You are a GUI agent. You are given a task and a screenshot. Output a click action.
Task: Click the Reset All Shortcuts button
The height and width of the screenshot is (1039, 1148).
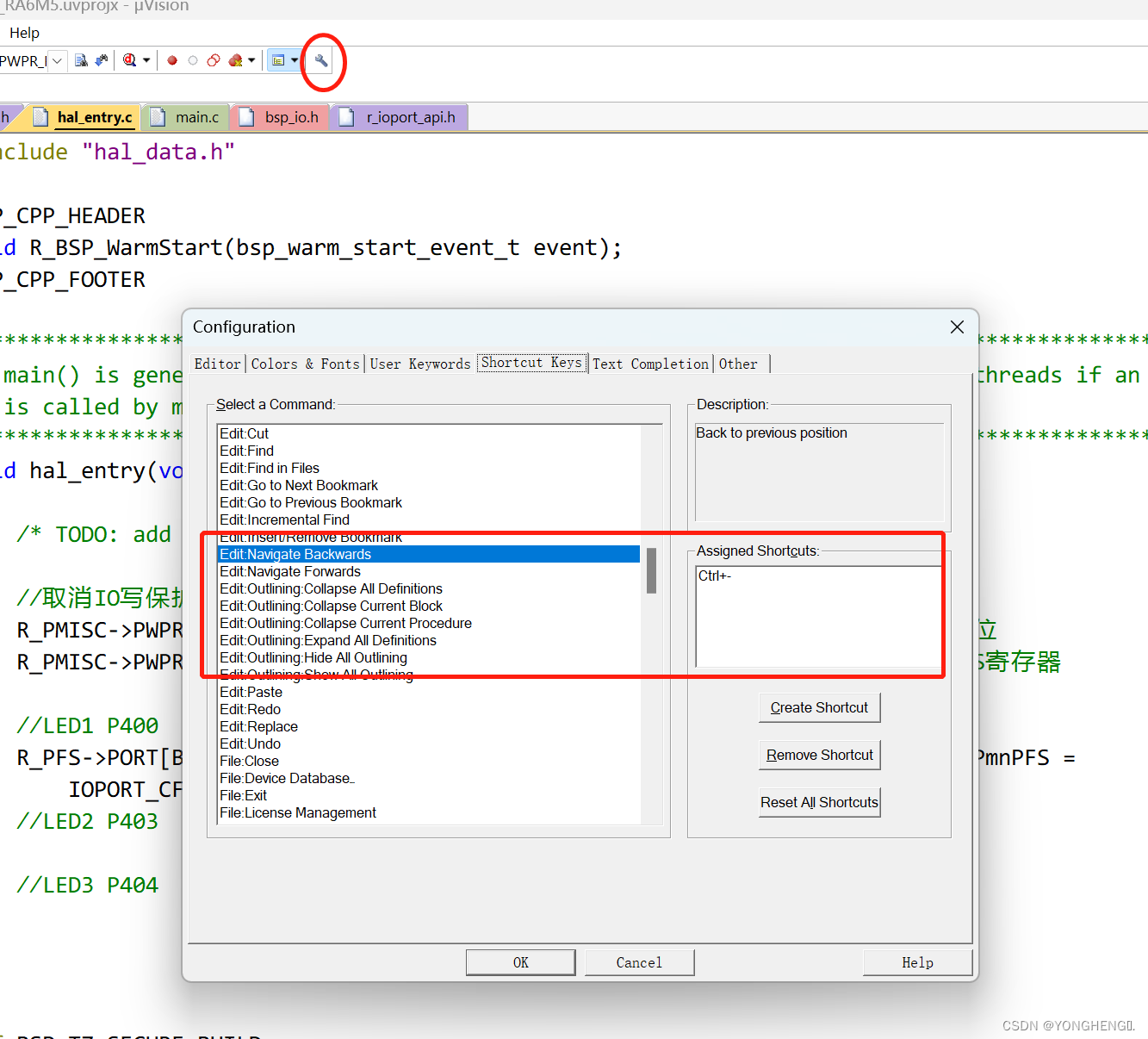[819, 802]
